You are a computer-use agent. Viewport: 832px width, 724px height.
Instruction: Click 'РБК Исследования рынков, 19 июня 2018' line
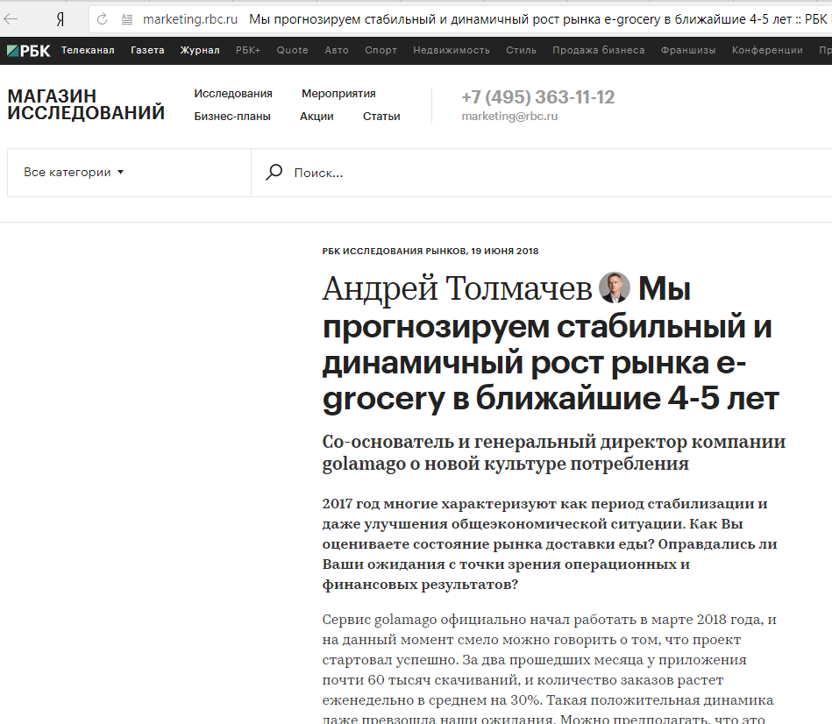click(430, 251)
